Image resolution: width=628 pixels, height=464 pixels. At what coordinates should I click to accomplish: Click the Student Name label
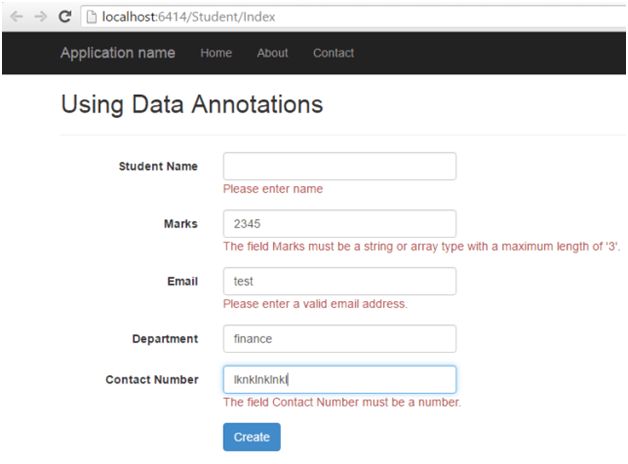pos(158,166)
